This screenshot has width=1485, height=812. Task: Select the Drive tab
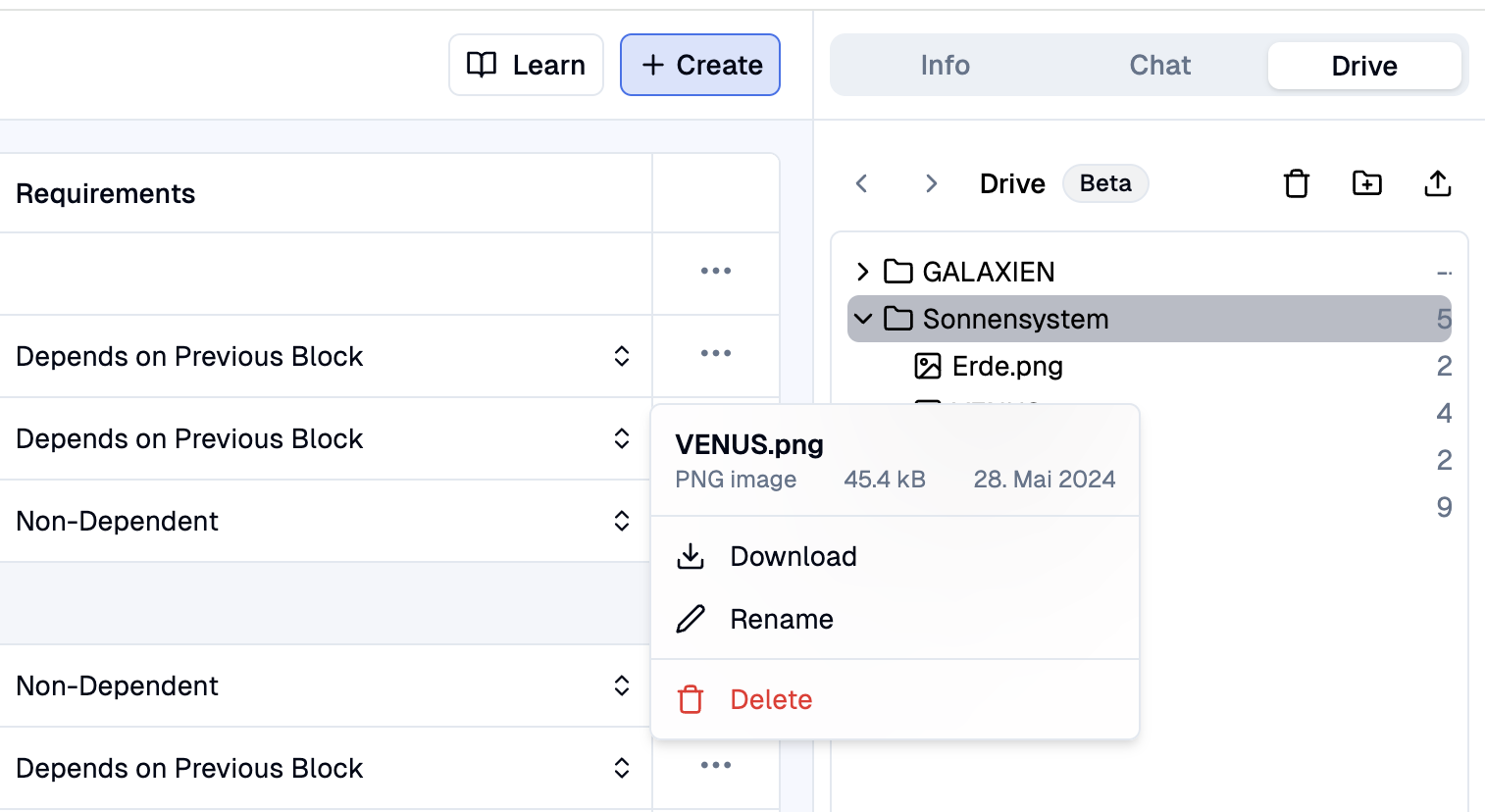(1364, 66)
